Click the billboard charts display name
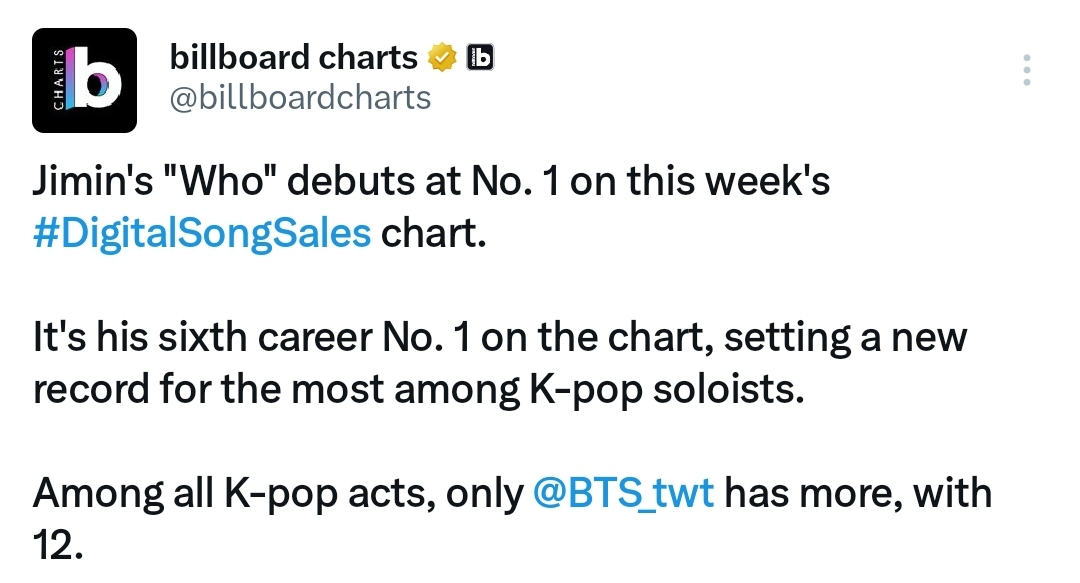The image size is (1080, 583). tap(294, 57)
